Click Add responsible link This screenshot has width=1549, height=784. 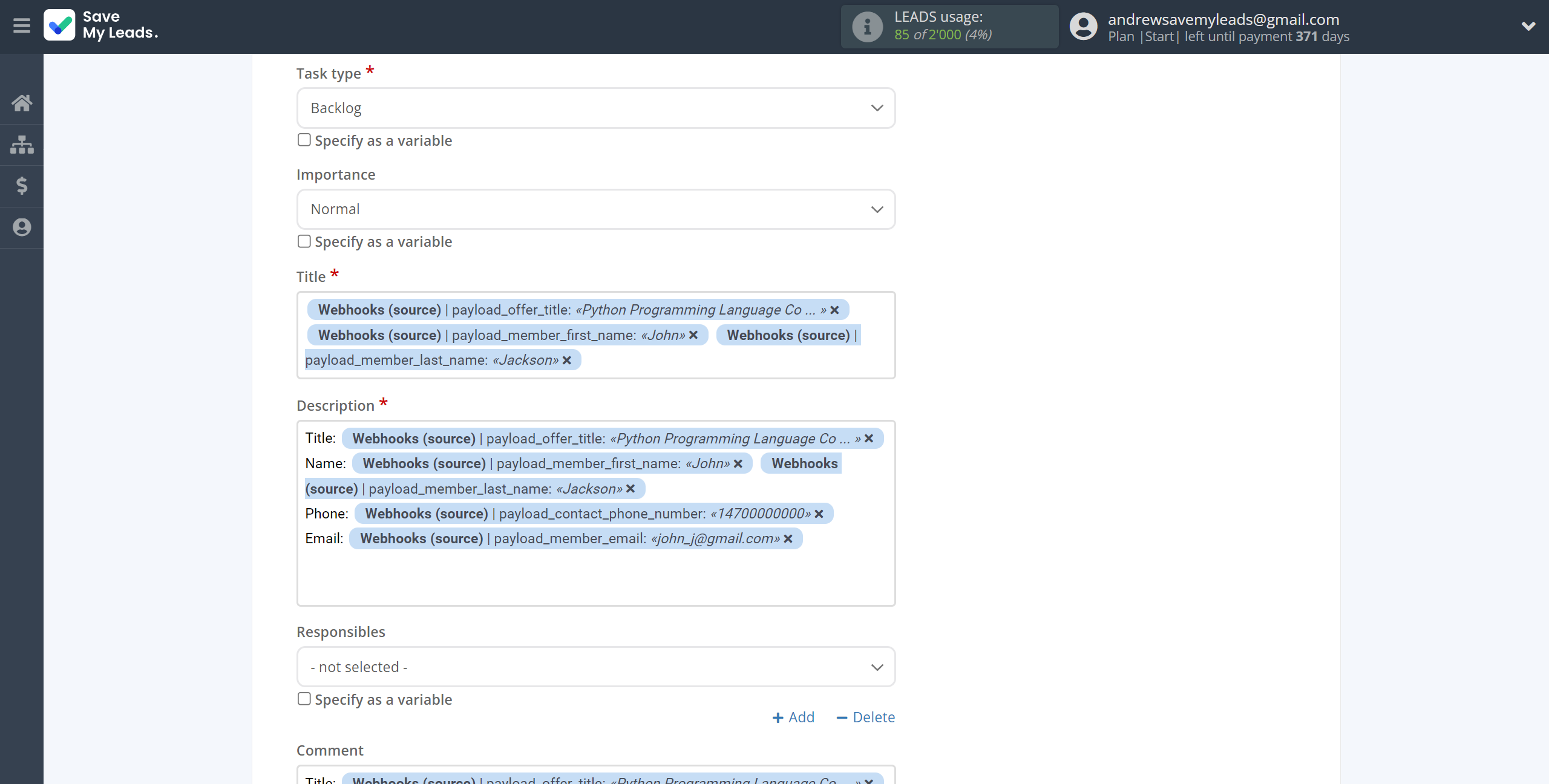[793, 717]
